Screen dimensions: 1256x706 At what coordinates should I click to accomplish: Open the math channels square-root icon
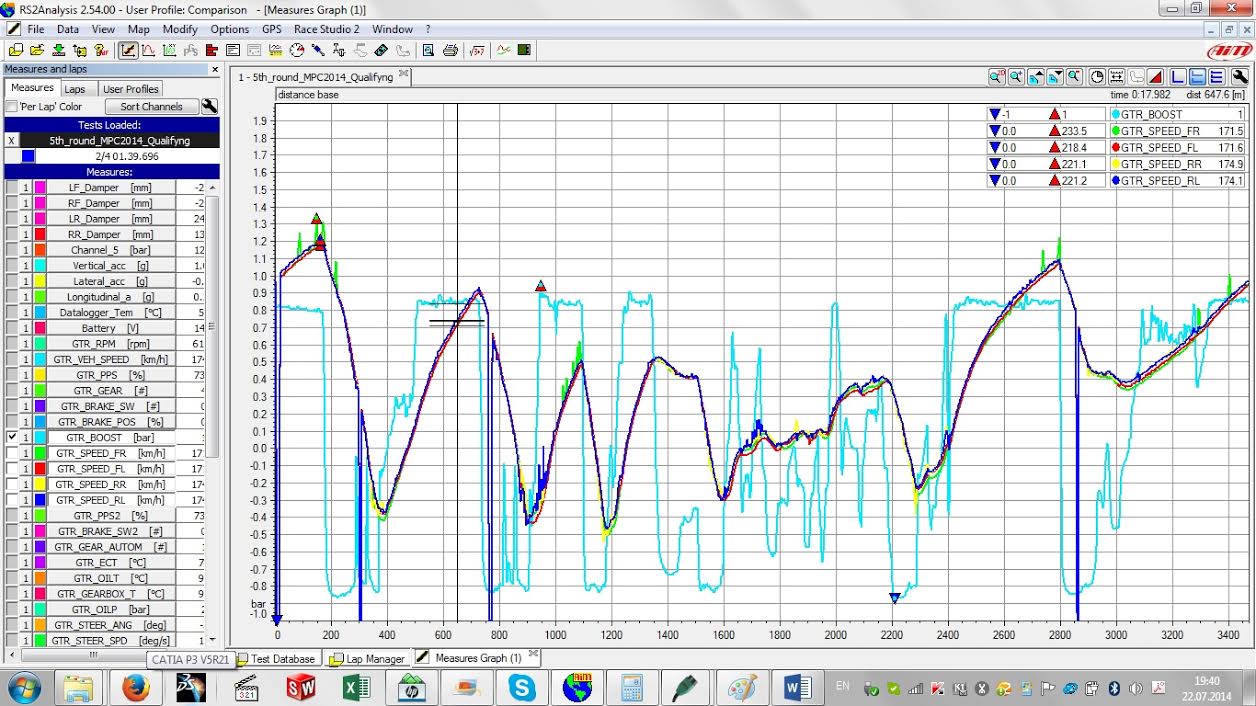(x=476, y=49)
